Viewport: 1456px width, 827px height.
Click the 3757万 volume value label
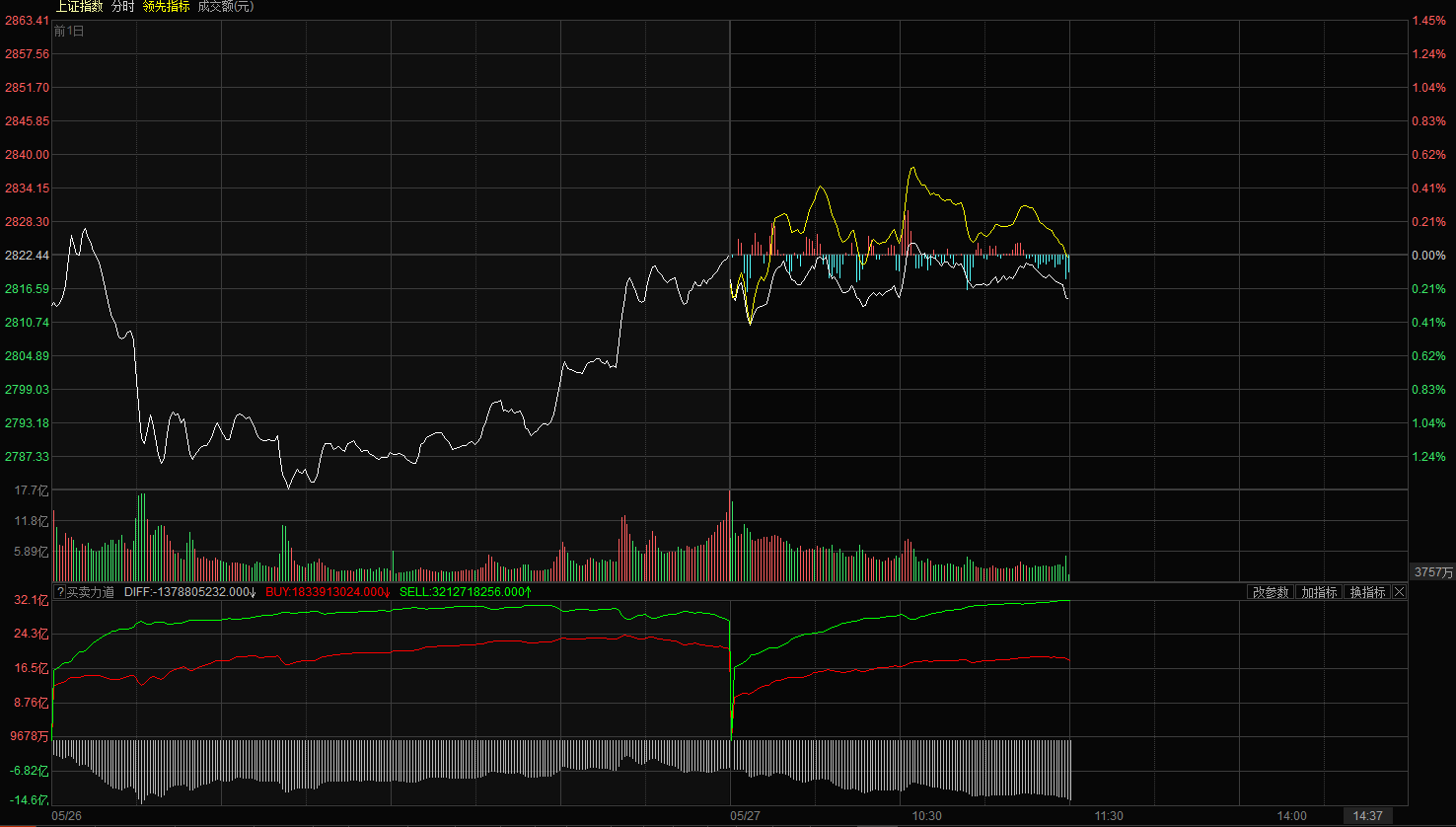point(1433,572)
